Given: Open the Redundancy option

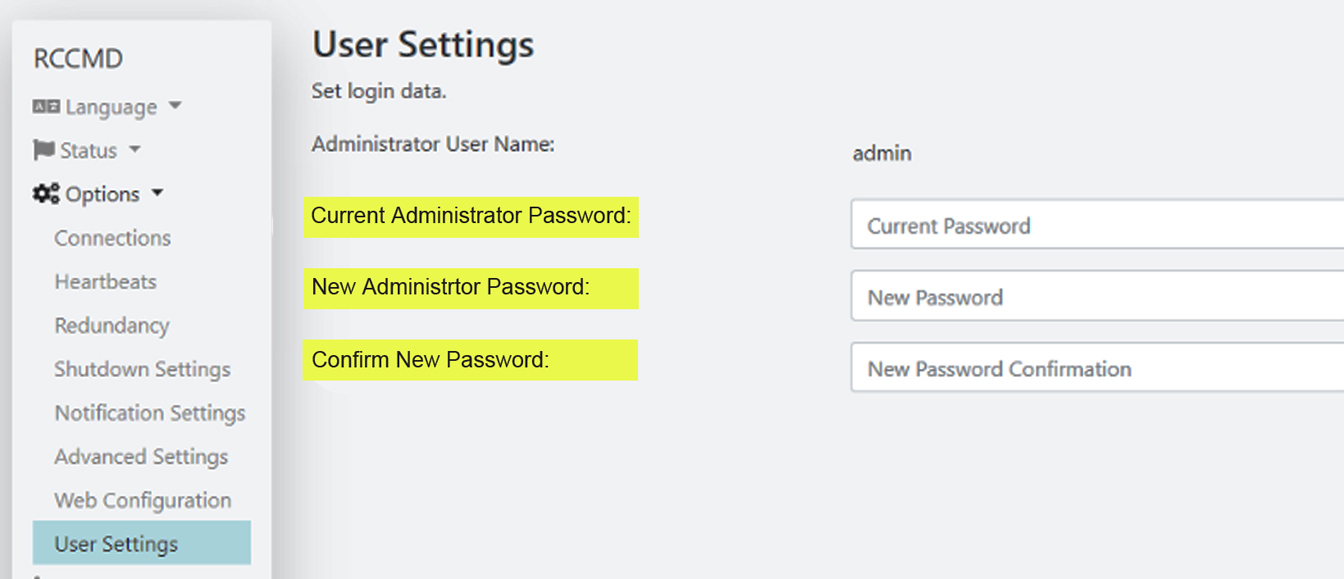Looking at the screenshot, I should [111, 326].
